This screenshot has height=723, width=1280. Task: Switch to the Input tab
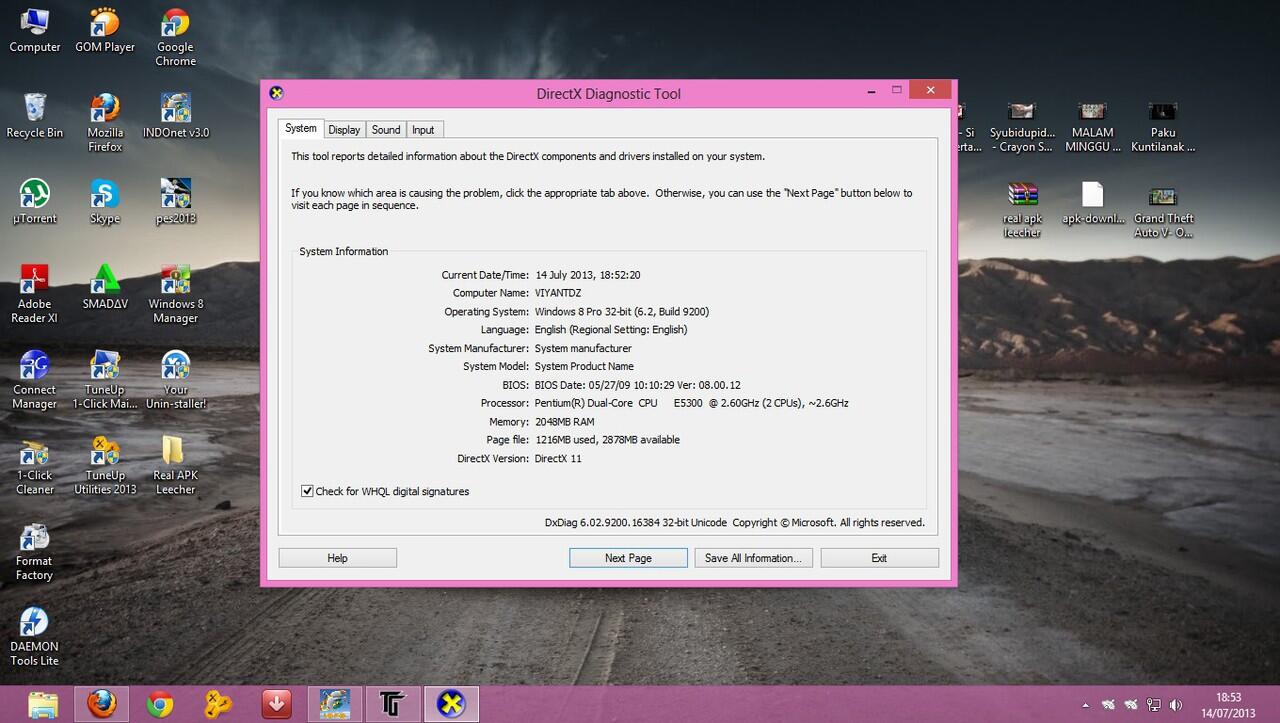click(x=424, y=130)
